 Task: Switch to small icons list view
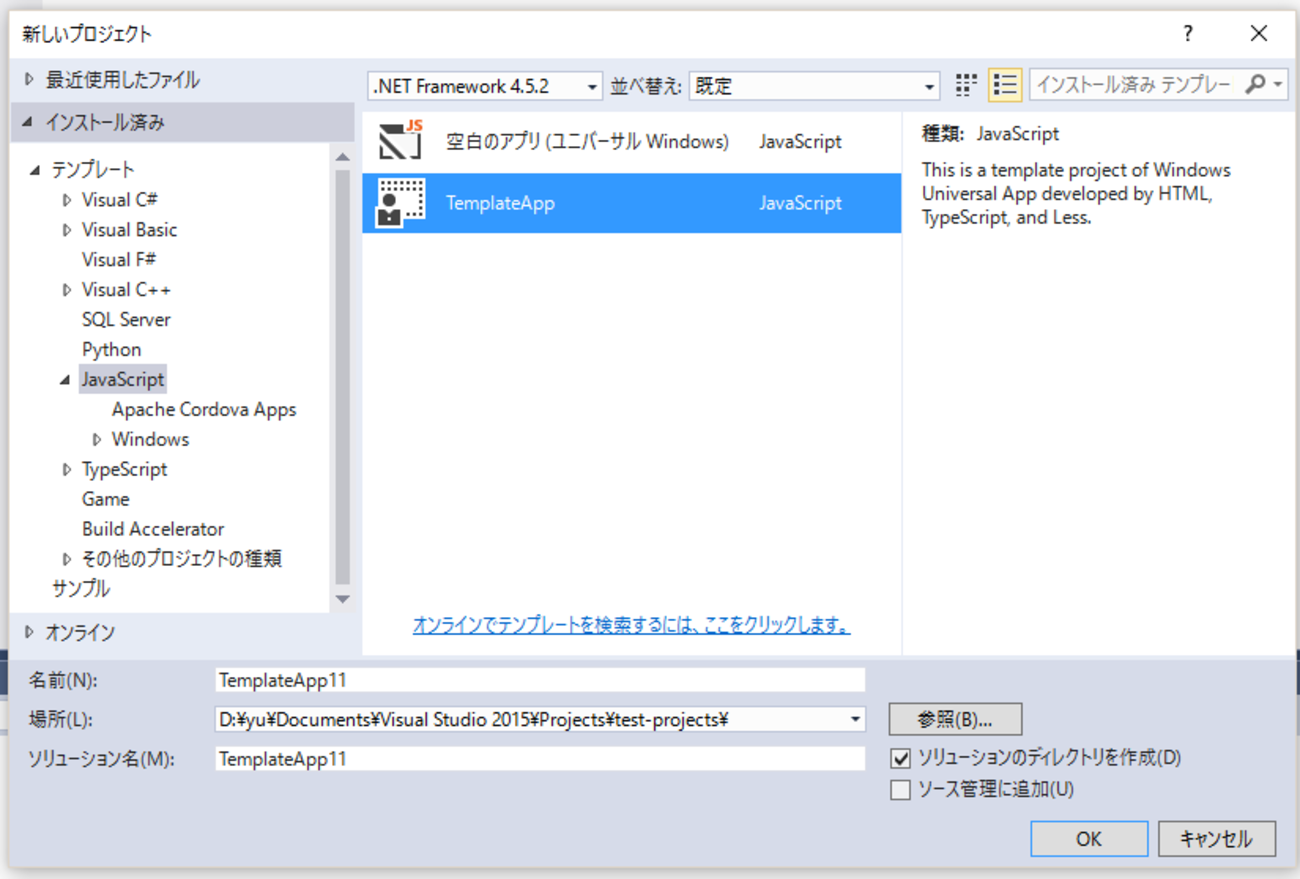click(1005, 86)
